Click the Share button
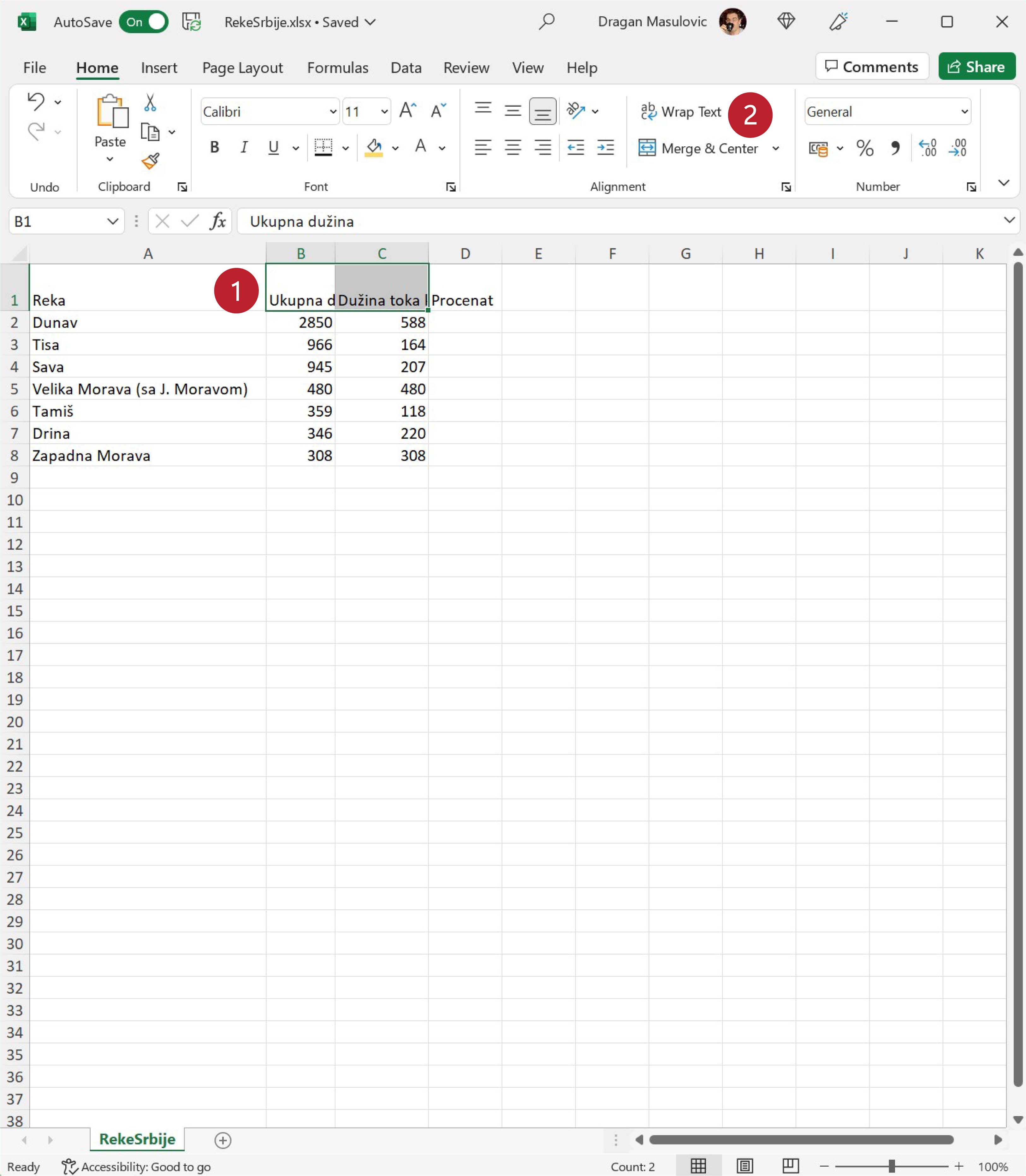 [x=976, y=67]
